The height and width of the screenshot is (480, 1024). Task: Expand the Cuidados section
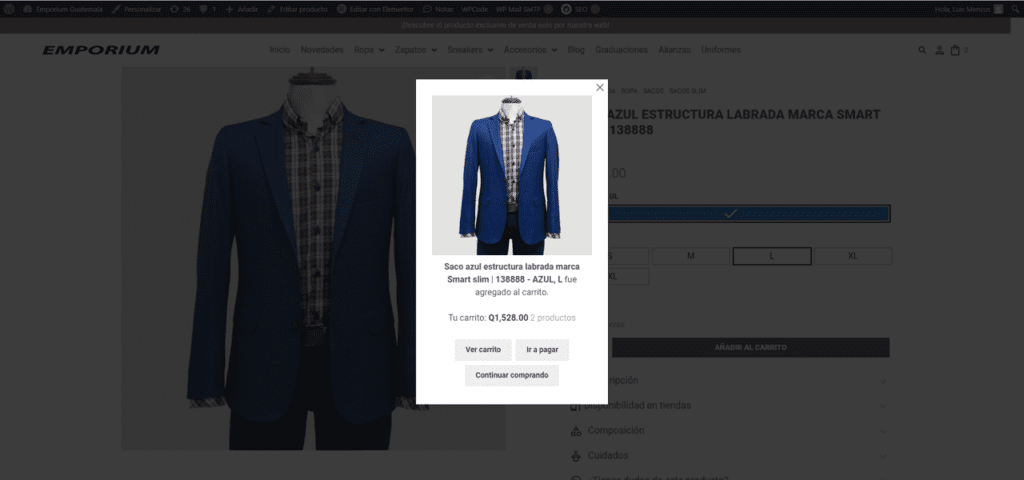730,455
